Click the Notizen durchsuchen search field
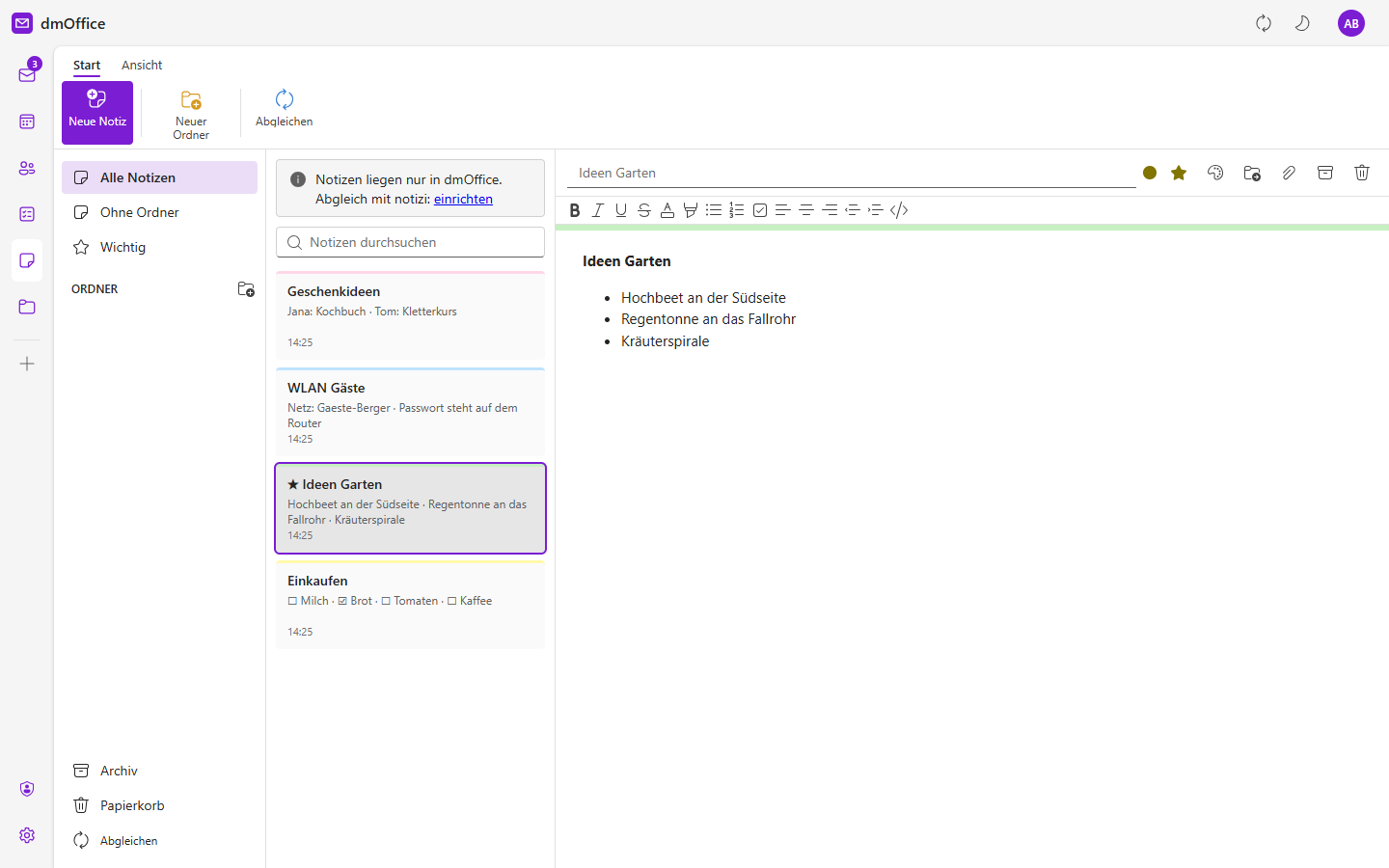1389x868 pixels. (x=410, y=242)
